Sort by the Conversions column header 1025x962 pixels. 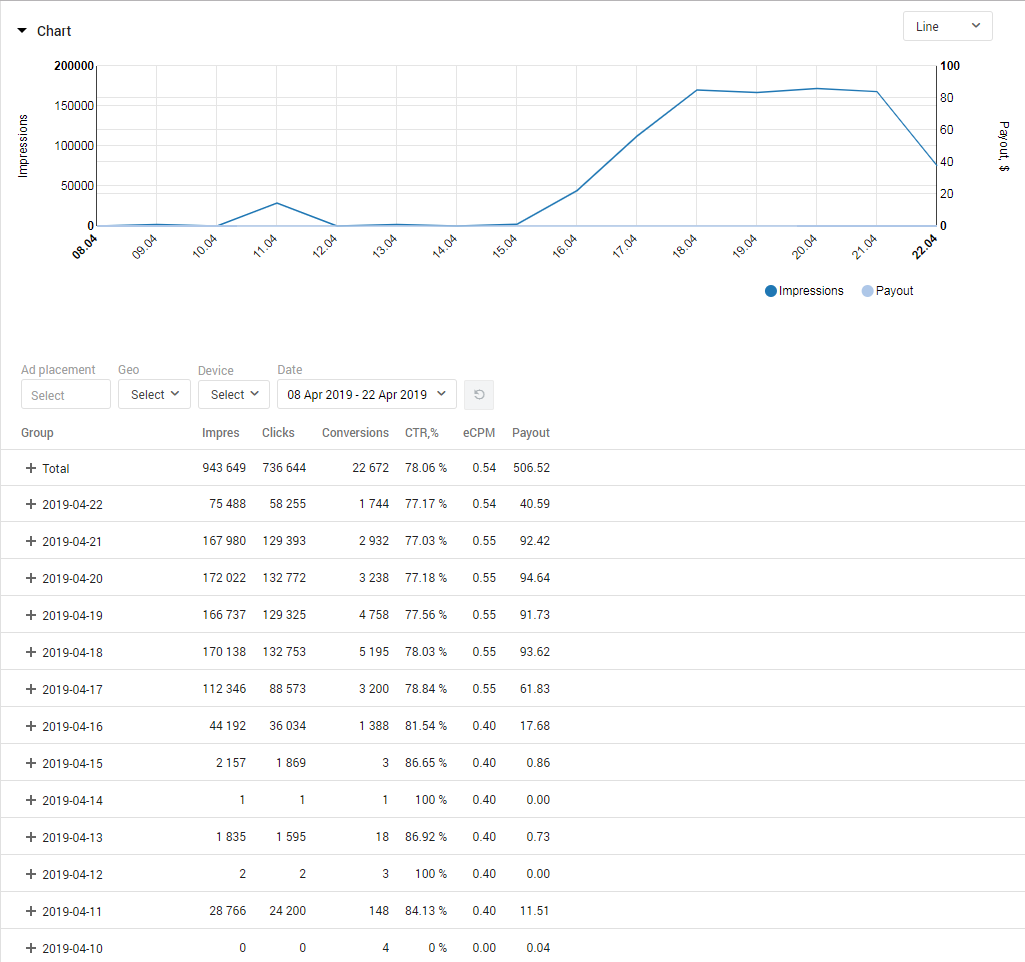point(355,433)
